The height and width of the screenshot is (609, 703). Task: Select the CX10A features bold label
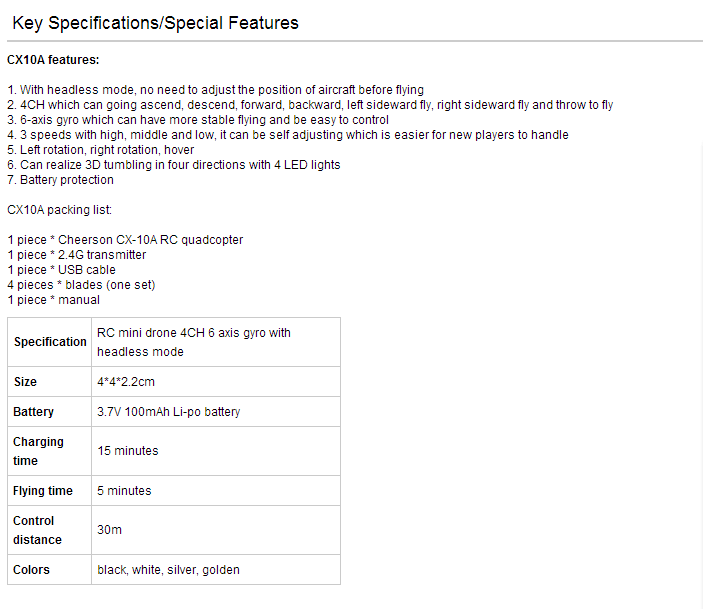point(53,60)
